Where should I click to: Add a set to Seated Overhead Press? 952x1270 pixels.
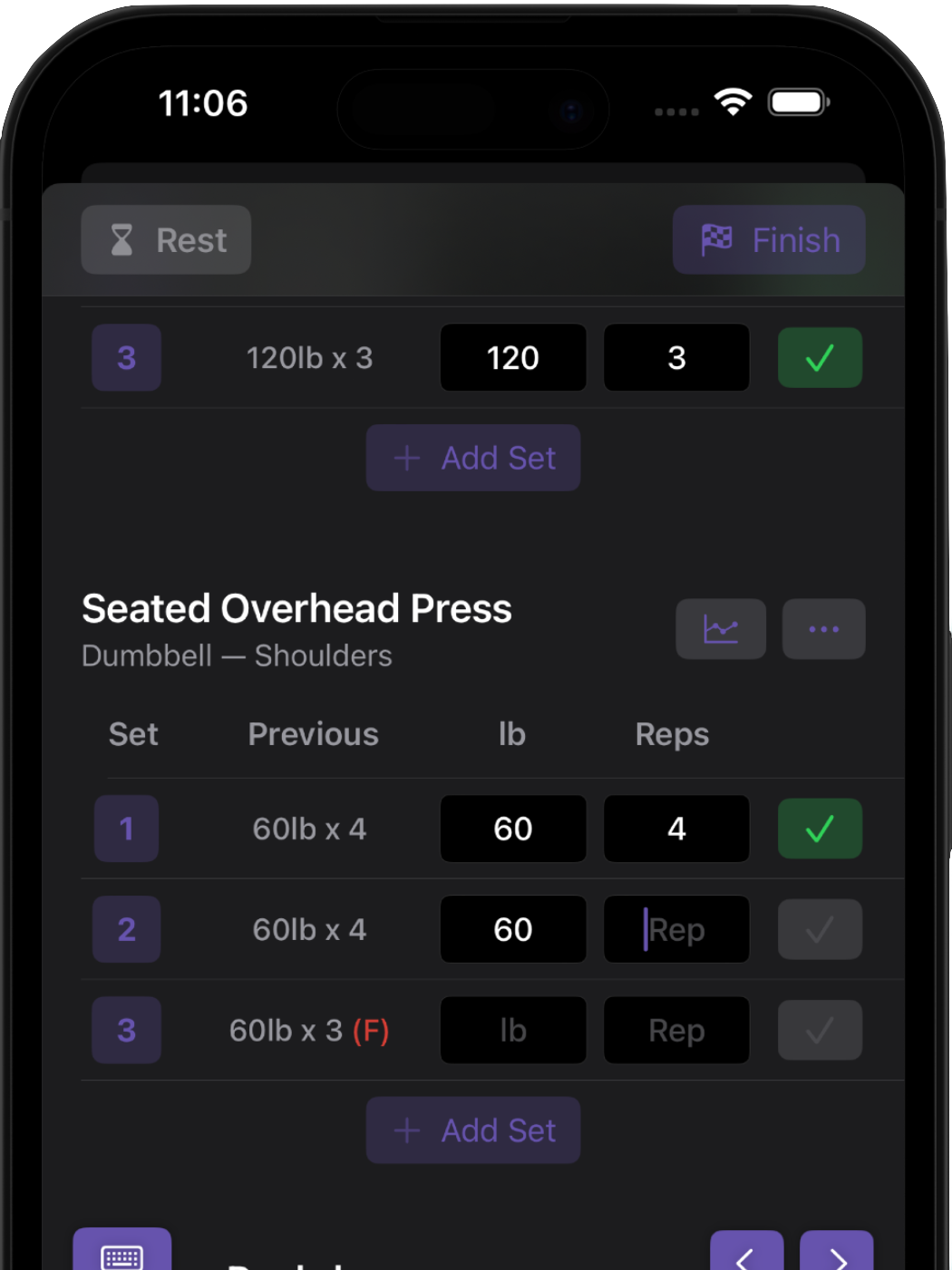472,1130
